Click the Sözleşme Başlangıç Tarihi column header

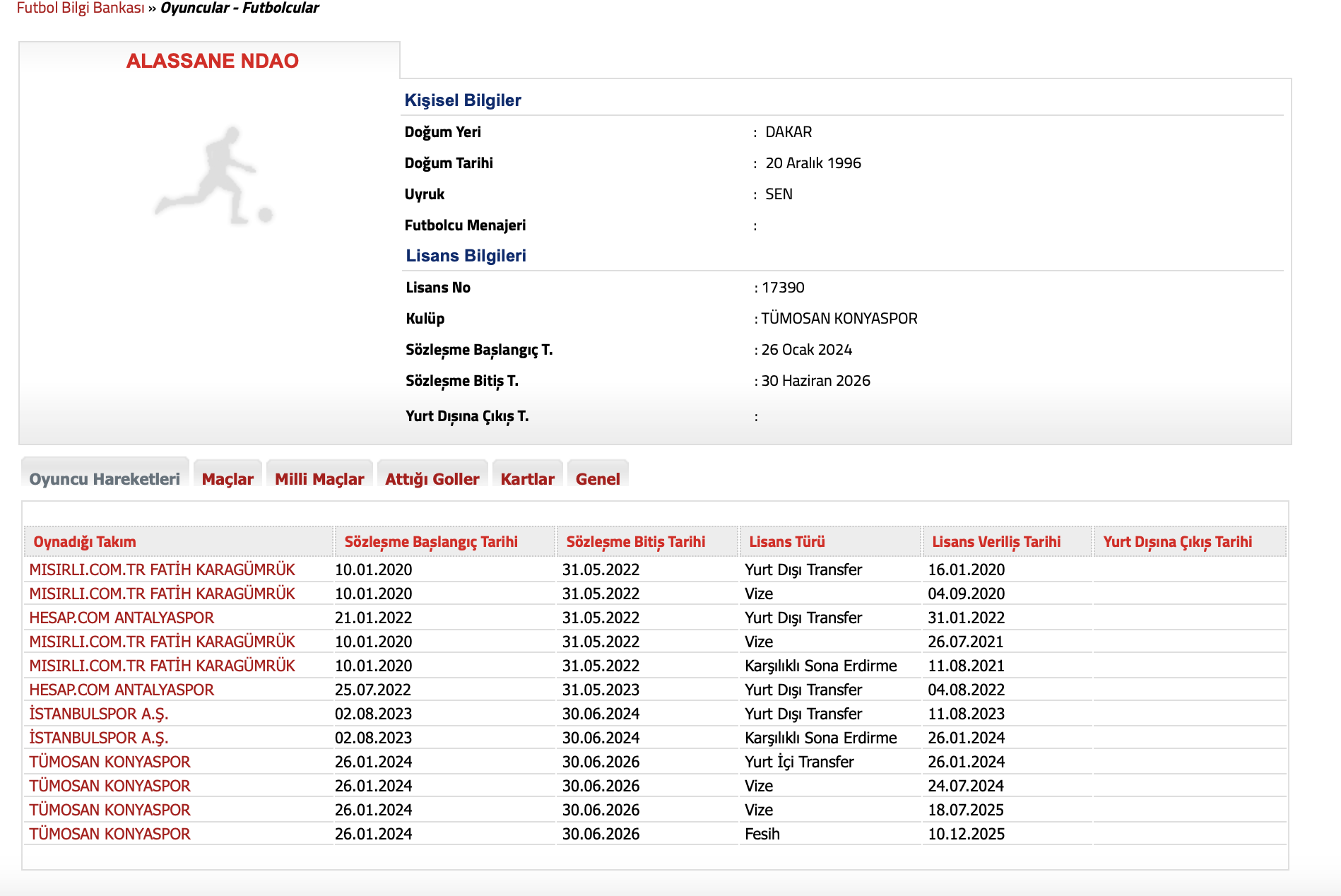(x=430, y=541)
